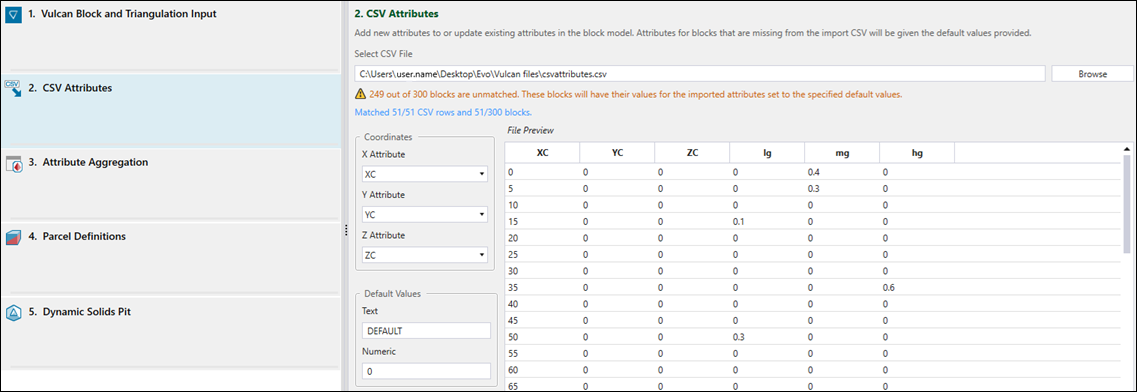Screen dimensions: 1137x392
Task: Click the Vulcan Block and Triangulation Input icon
Action: (14, 14)
